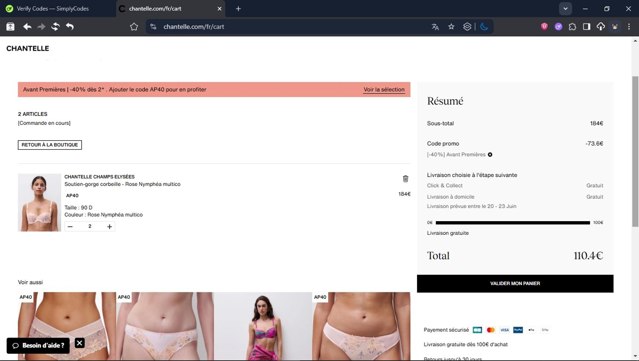
Task: Open the first toolbar save icon
Action: 10,26
